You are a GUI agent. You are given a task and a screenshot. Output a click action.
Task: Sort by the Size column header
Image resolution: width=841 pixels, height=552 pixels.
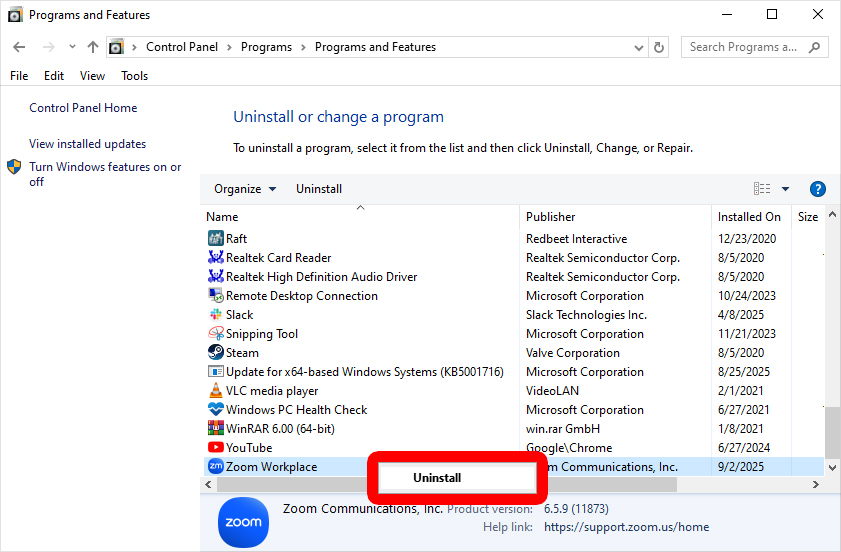pos(808,217)
